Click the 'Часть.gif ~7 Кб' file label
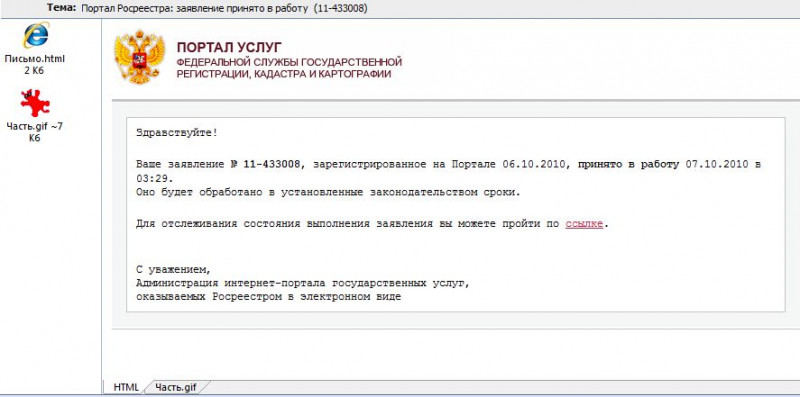 34,132
